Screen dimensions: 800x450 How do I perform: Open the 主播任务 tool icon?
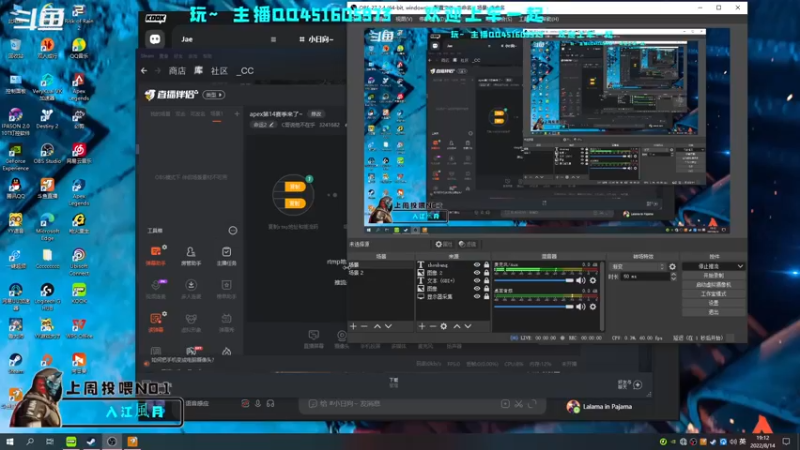227,256
